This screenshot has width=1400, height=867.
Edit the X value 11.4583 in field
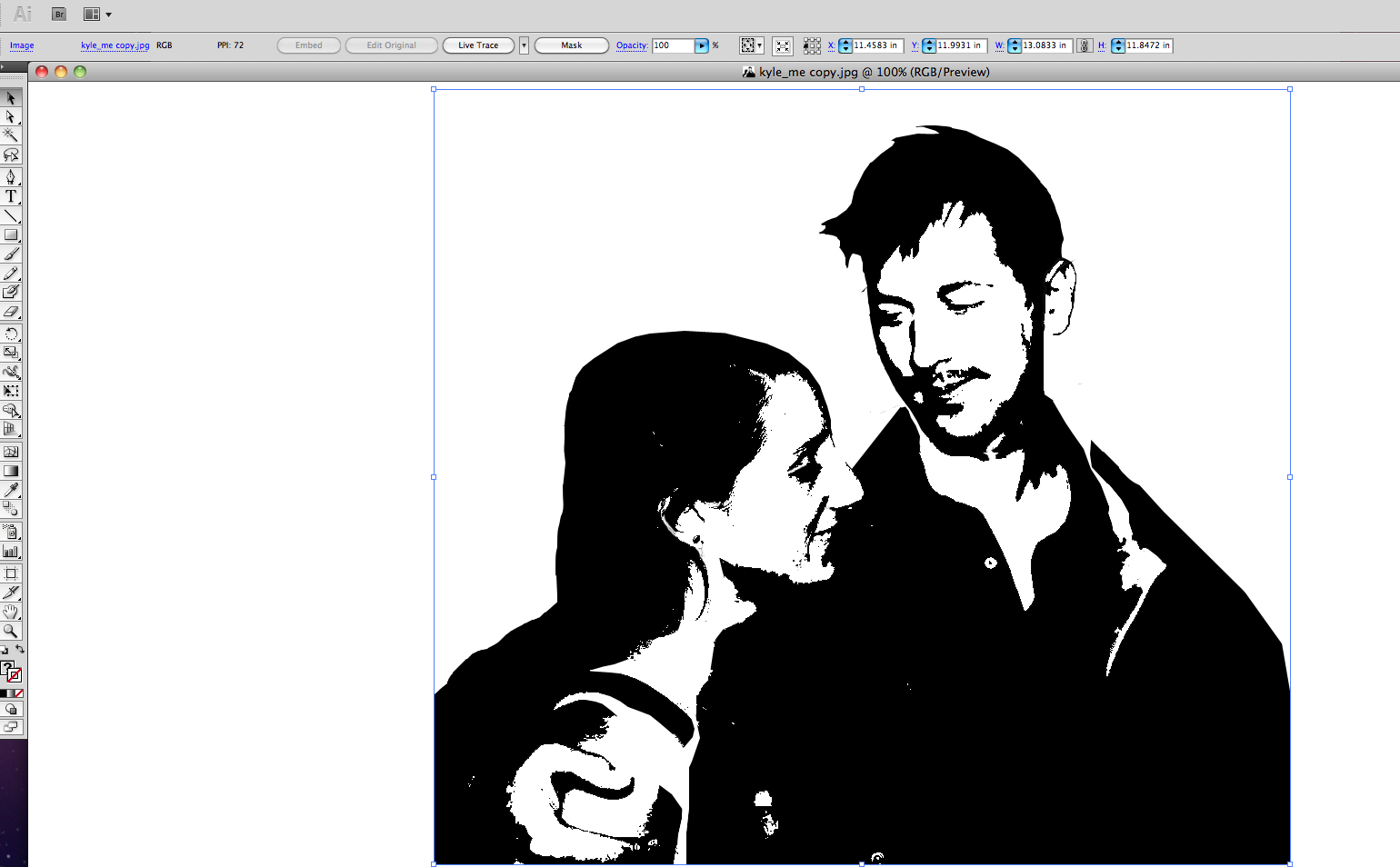pos(877,45)
